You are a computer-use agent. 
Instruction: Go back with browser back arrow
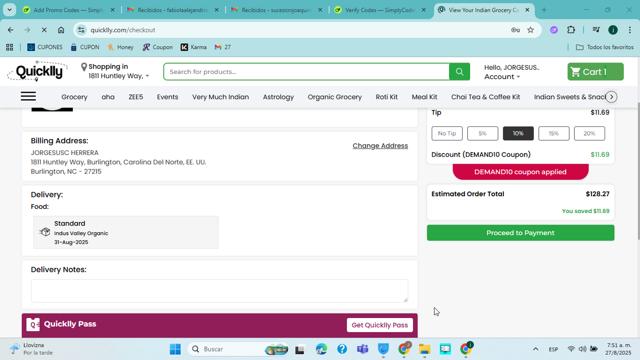[x=11, y=30]
